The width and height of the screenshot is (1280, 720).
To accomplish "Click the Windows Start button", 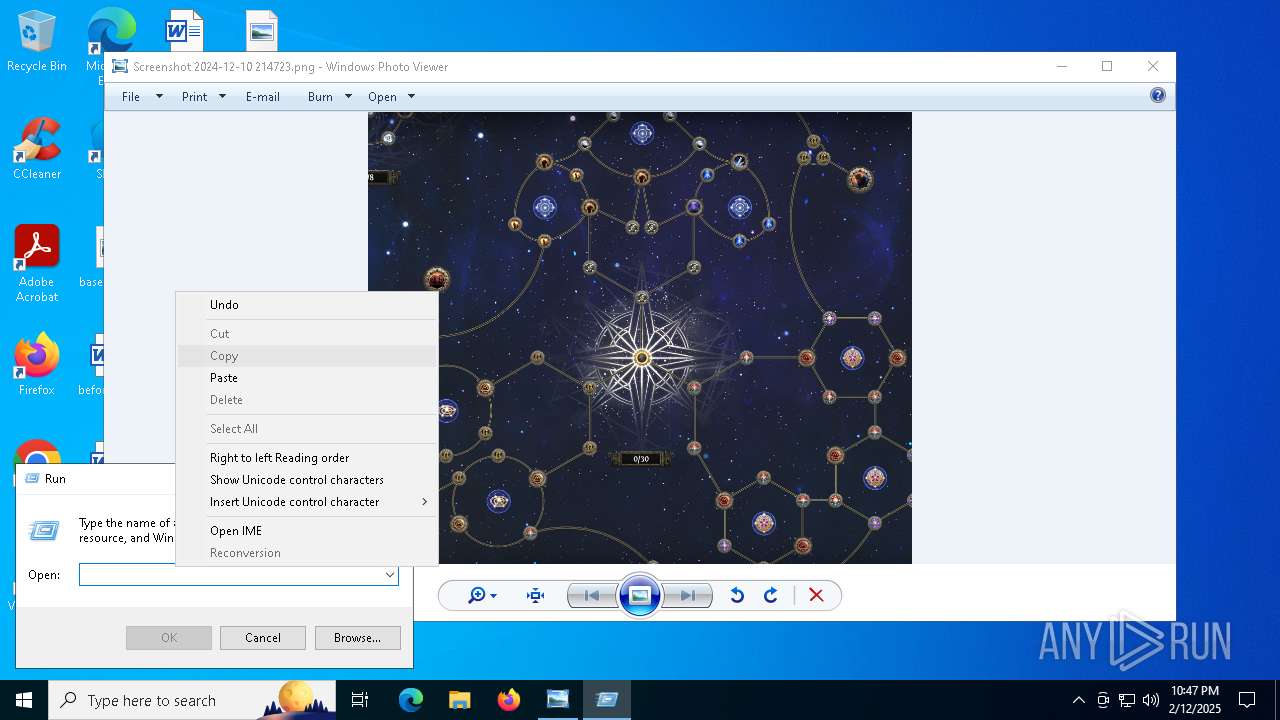I will 24,700.
